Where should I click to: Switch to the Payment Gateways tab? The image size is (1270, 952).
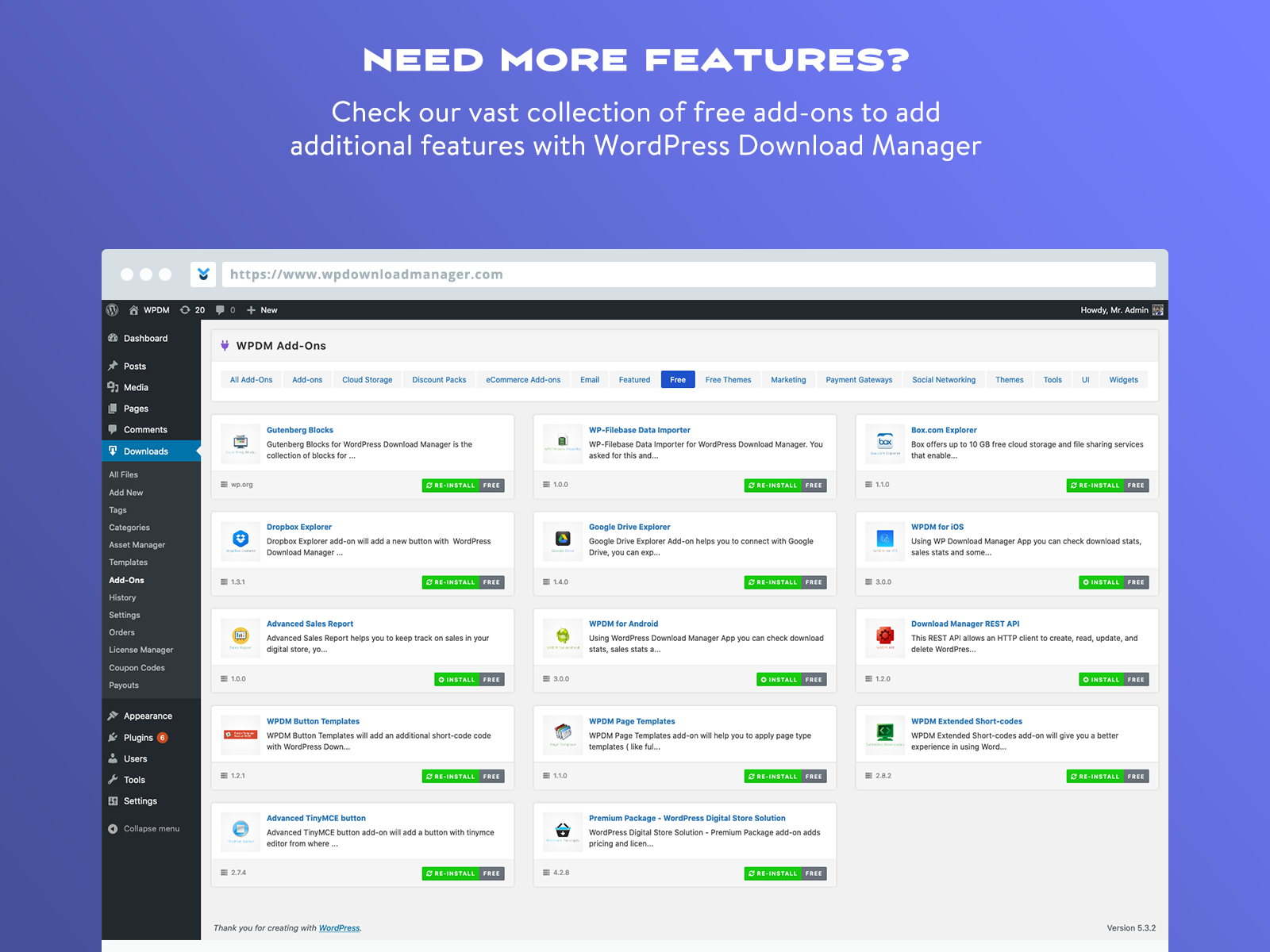[x=859, y=380]
